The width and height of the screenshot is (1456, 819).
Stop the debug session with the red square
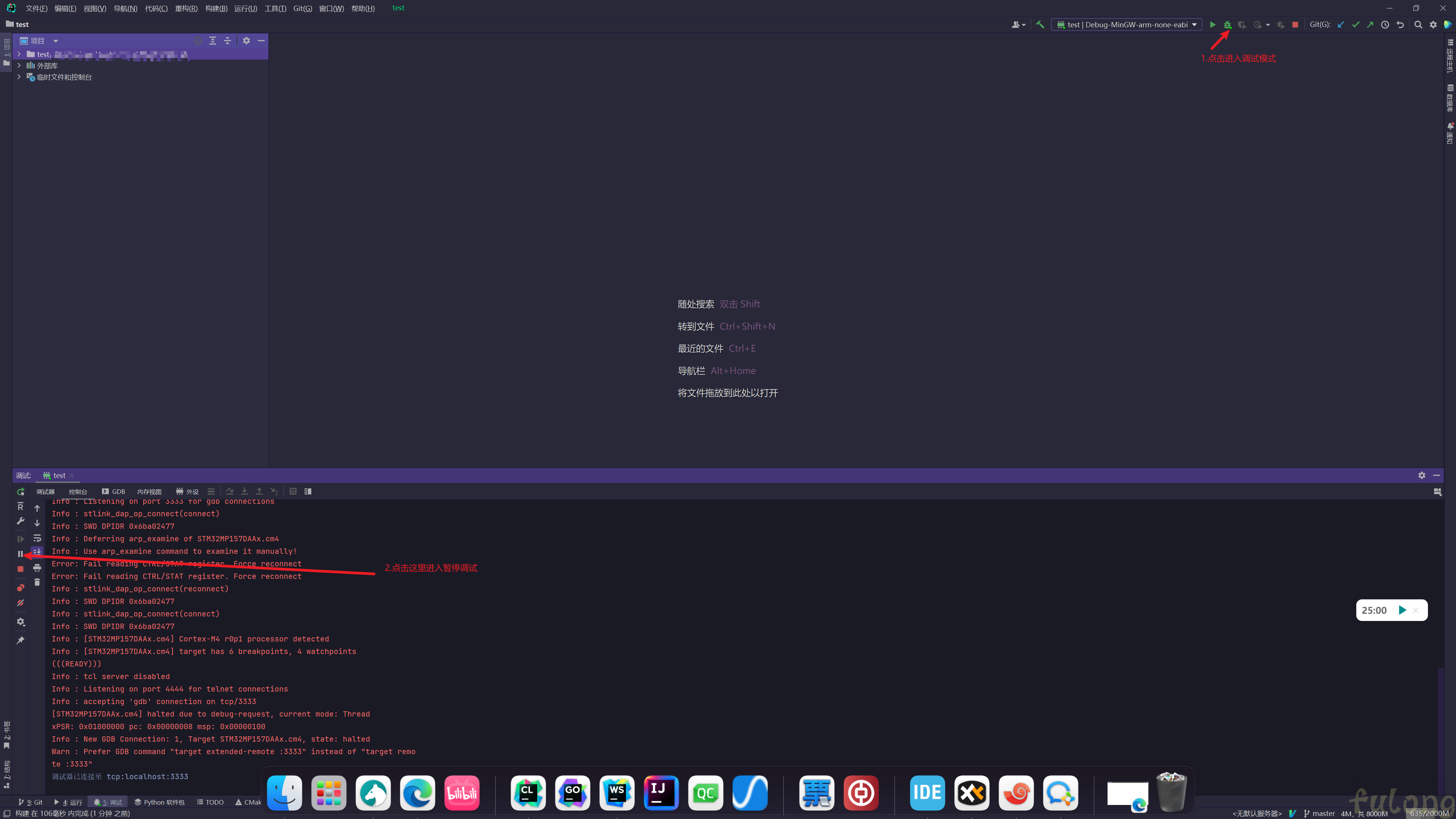tap(20, 569)
